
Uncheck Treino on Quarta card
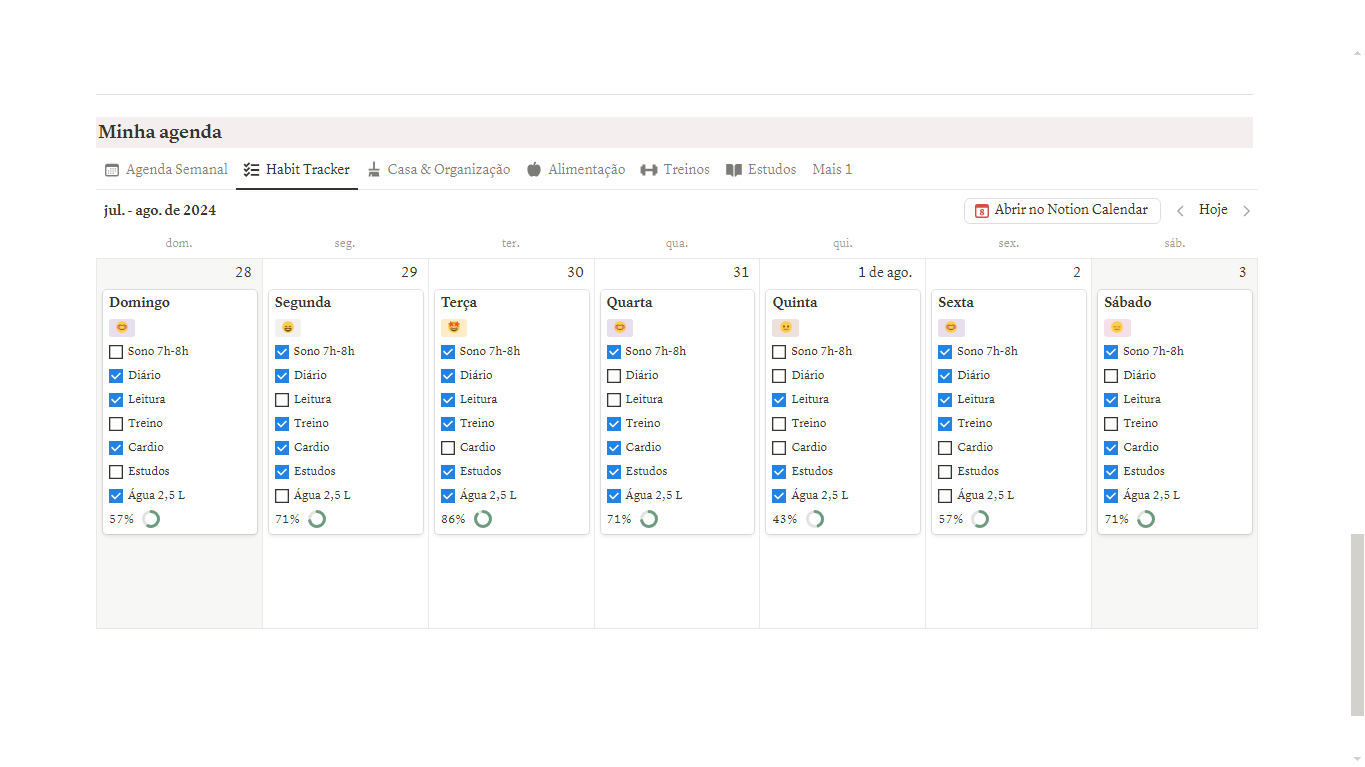coord(614,424)
